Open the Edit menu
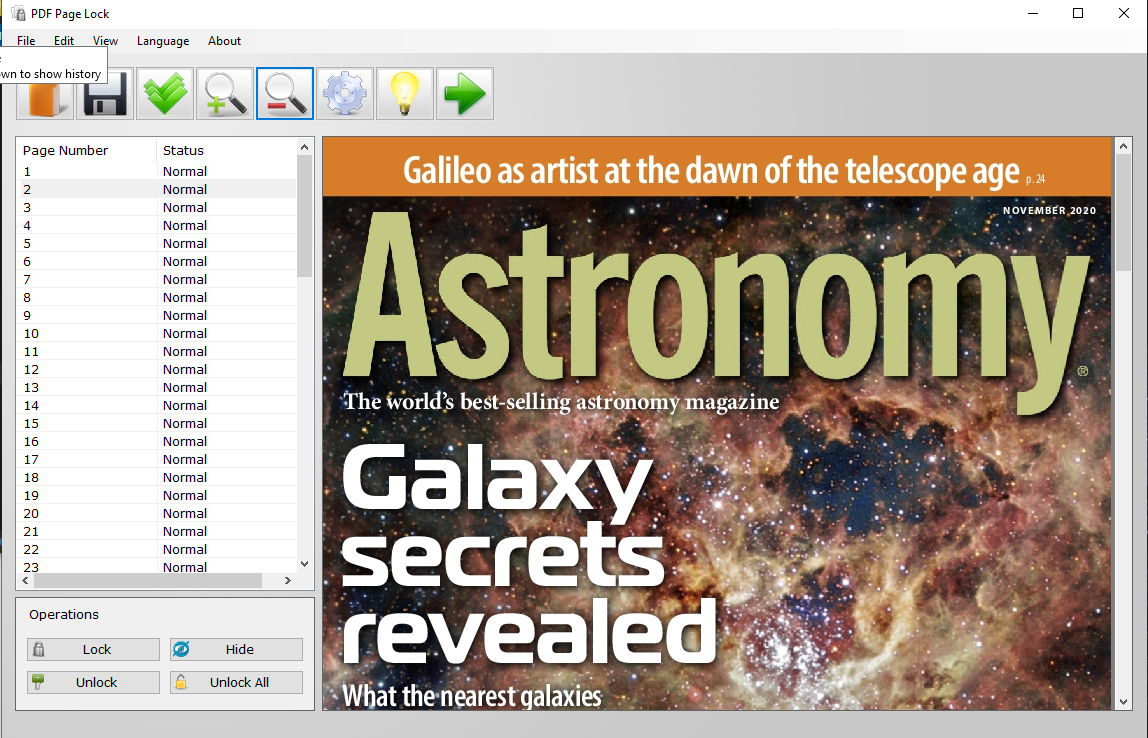Screen dimensions: 1148x738 (x=64, y=41)
